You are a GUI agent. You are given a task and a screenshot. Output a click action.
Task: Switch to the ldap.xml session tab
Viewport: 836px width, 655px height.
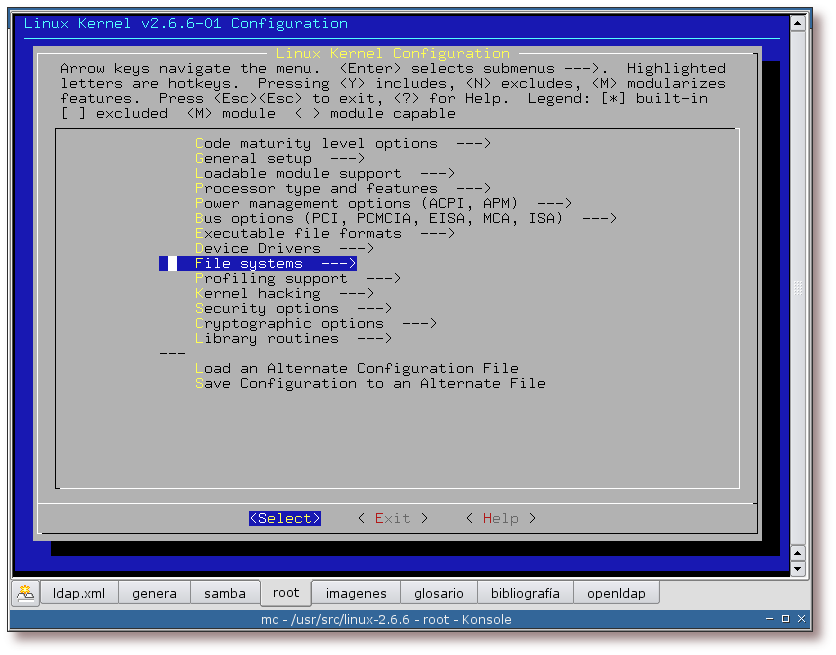click(x=79, y=593)
